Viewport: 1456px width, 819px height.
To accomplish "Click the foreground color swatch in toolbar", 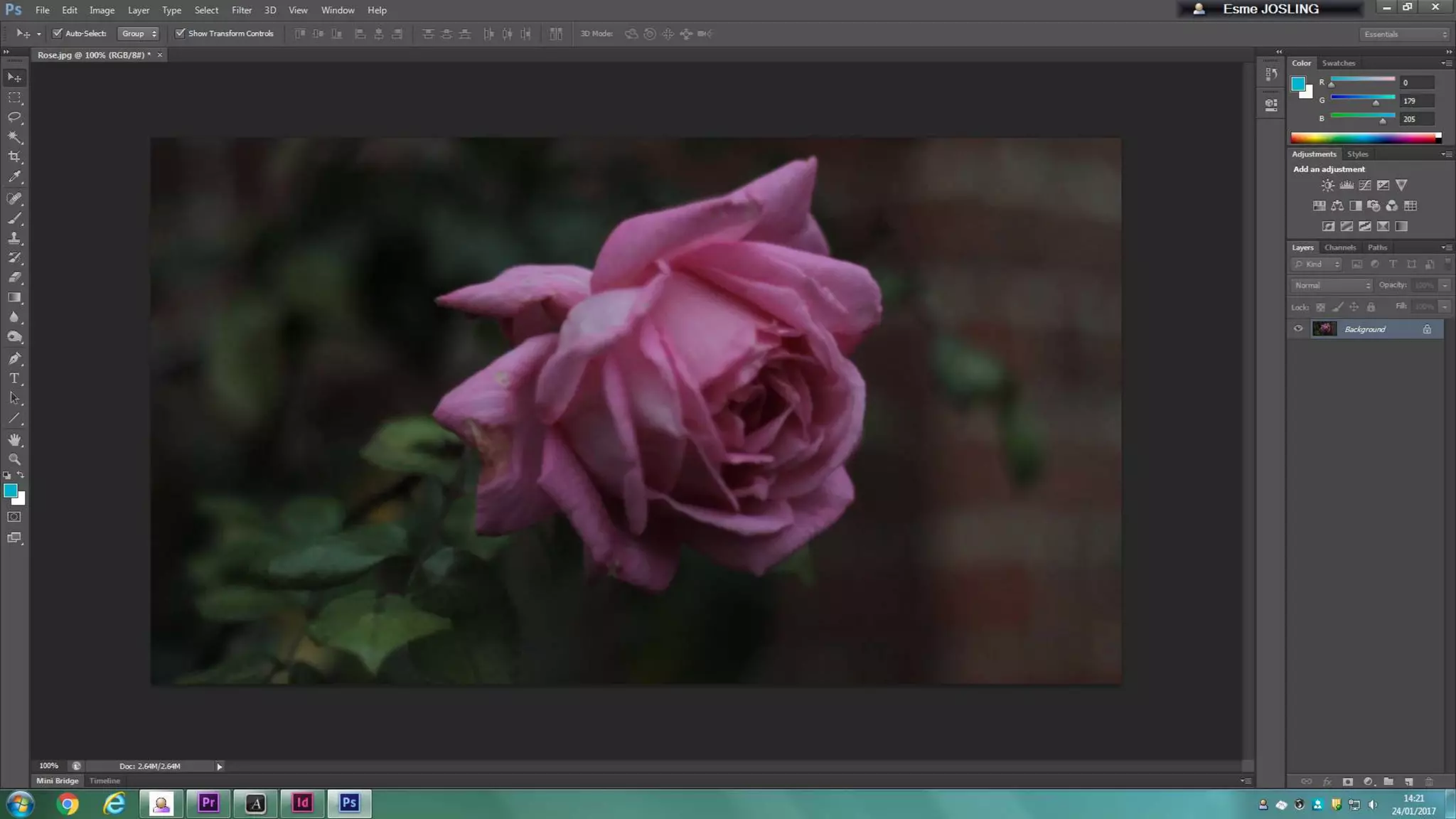I will [10, 491].
